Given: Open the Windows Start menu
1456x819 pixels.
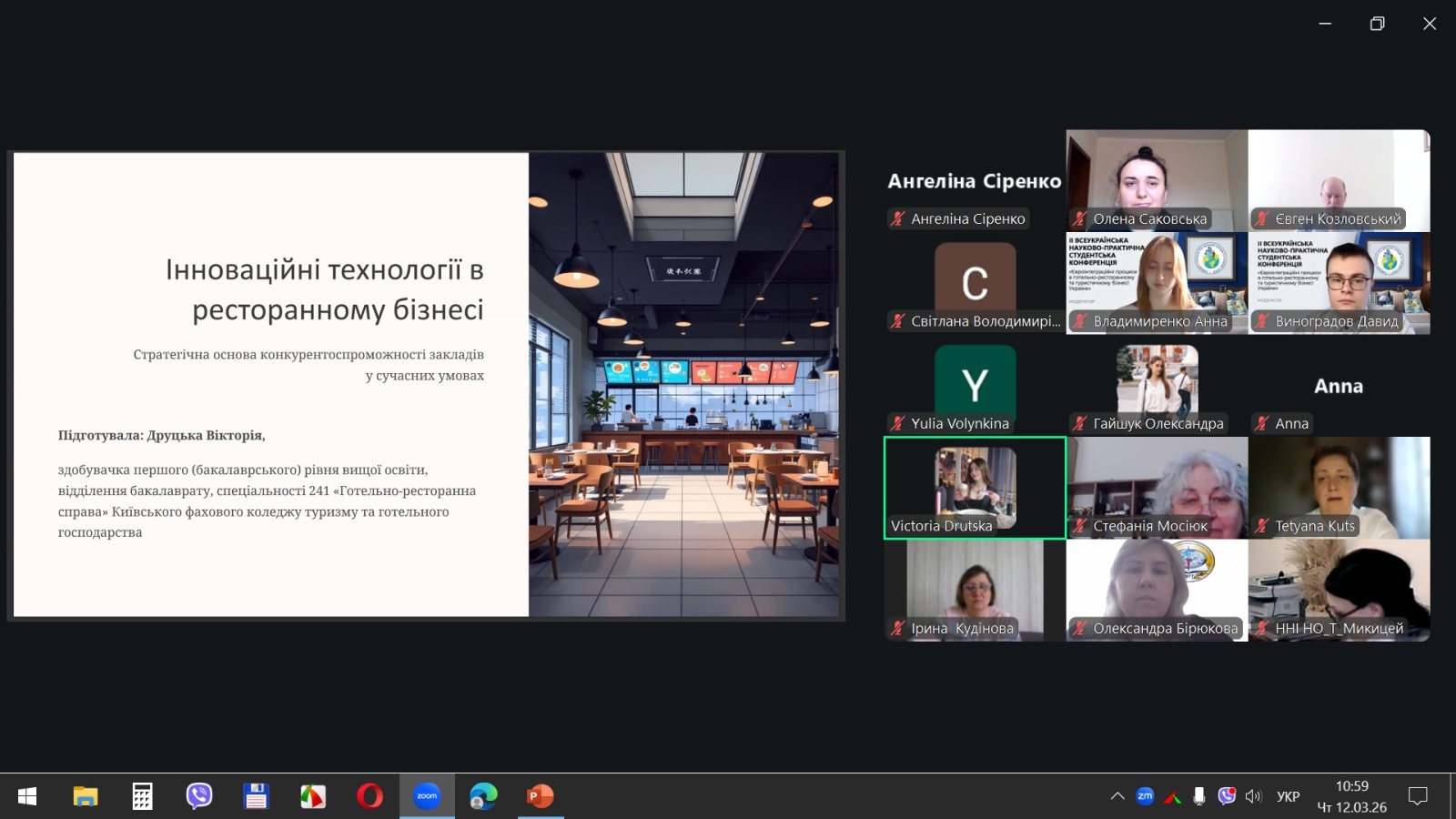Looking at the screenshot, I should pyautogui.click(x=27, y=796).
